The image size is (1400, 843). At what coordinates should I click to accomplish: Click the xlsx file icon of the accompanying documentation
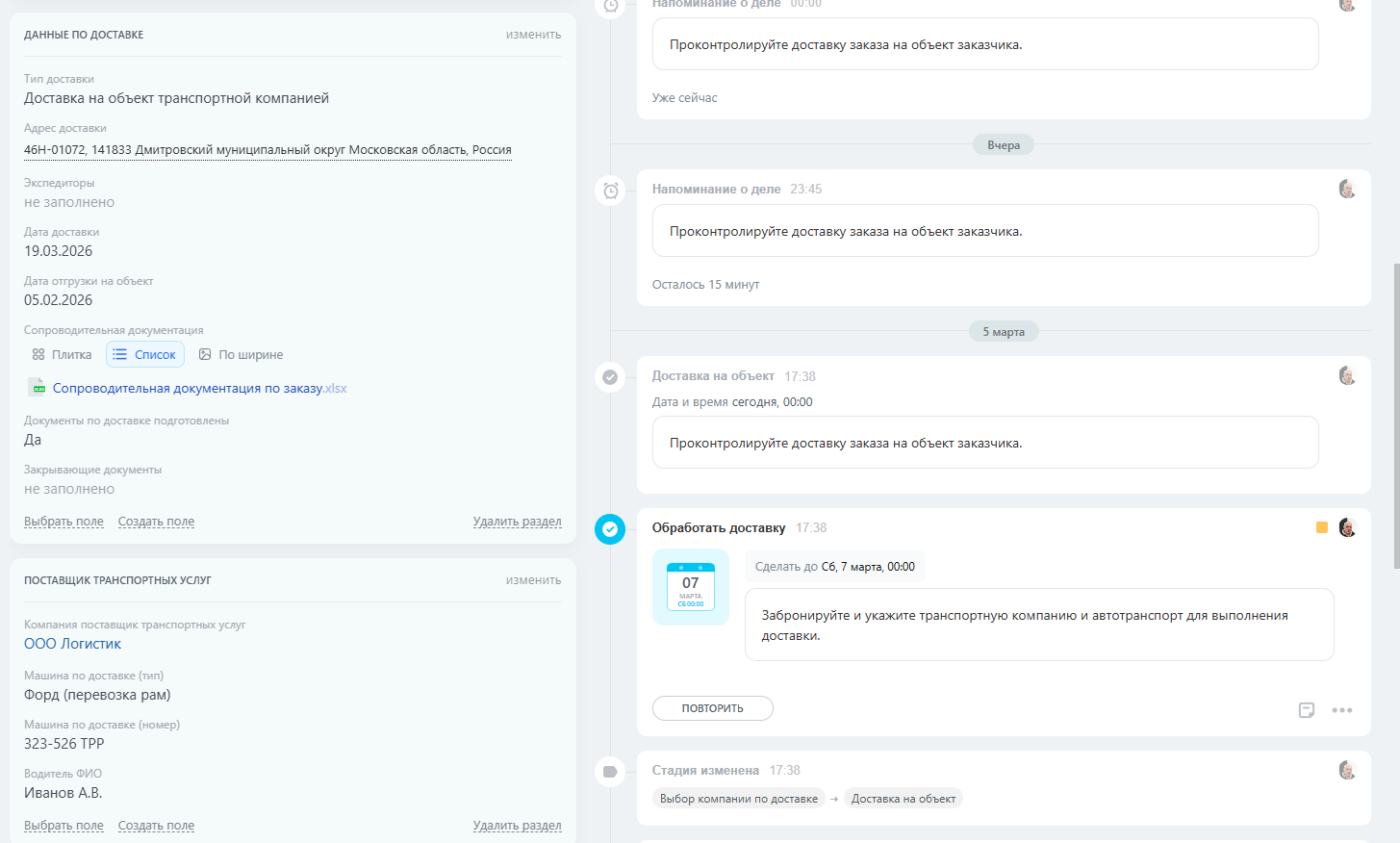pos(37,387)
